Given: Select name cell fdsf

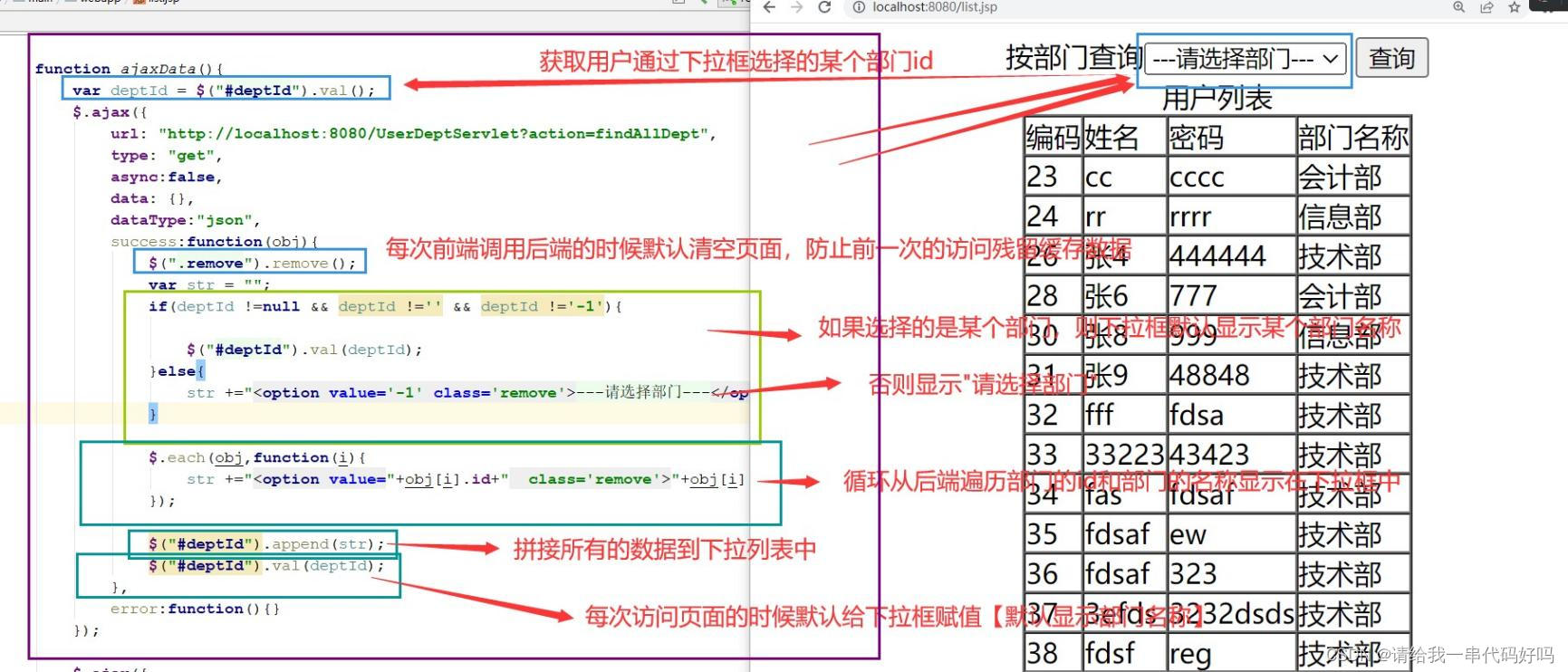Looking at the screenshot, I should tap(1125, 653).
